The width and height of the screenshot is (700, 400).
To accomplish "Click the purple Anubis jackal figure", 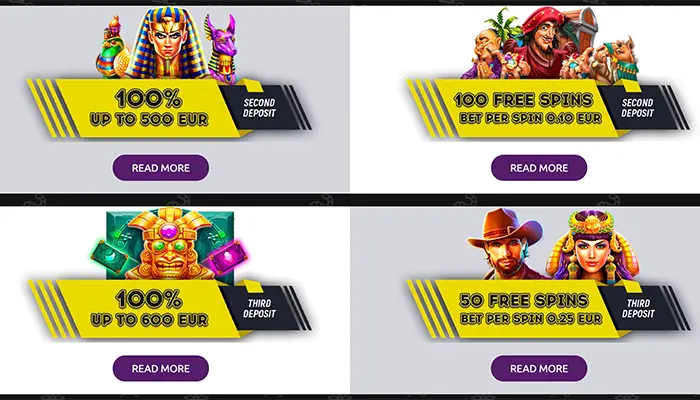I will [x=221, y=49].
